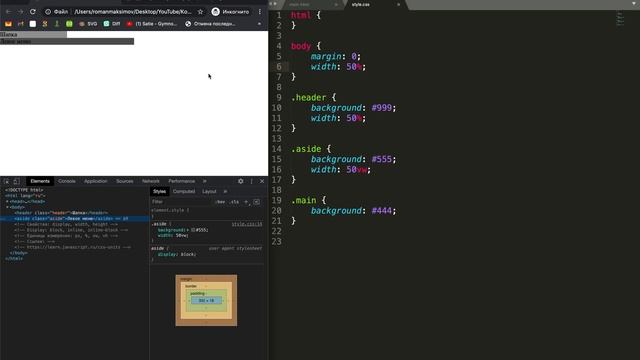
Task: Switch to the Sources tab
Action: [124, 181]
